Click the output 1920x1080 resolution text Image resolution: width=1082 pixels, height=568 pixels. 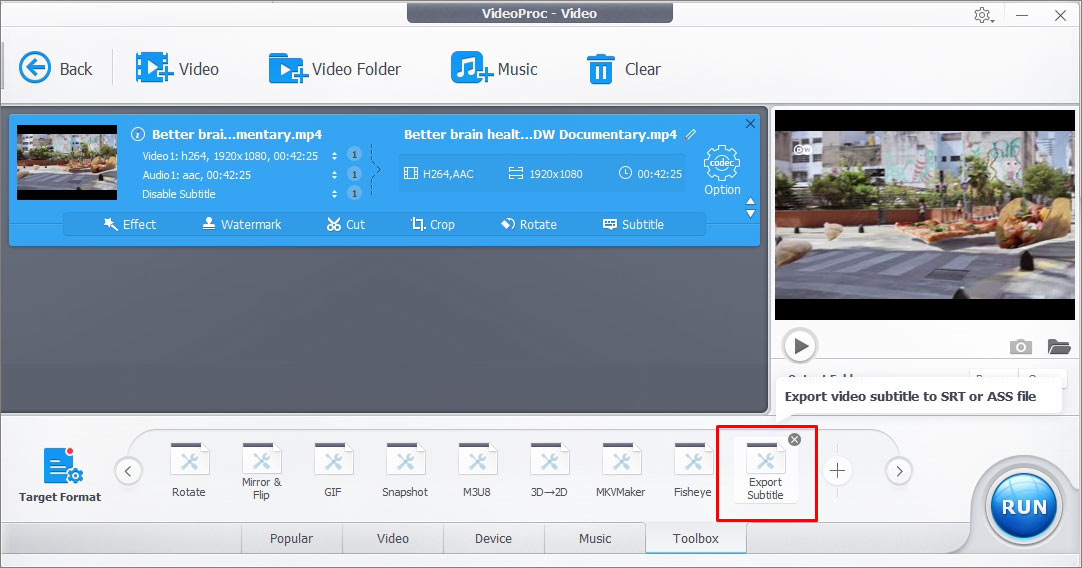coord(555,174)
